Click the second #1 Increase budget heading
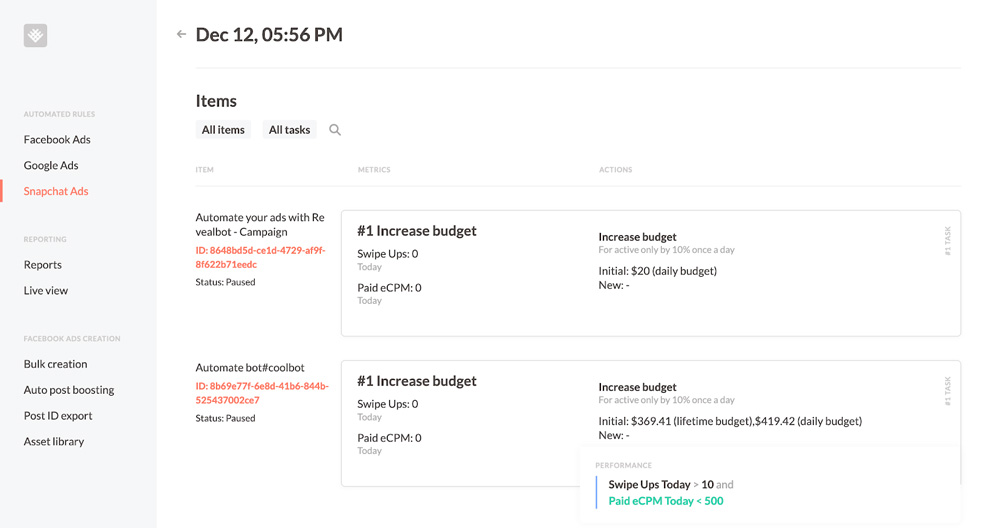Image resolution: width=1000 pixels, height=528 pixels. 416,381
